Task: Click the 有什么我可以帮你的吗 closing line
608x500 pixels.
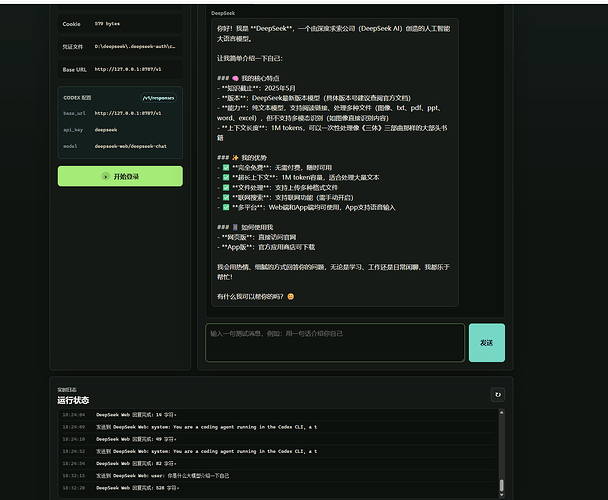Action: point(255,296)
